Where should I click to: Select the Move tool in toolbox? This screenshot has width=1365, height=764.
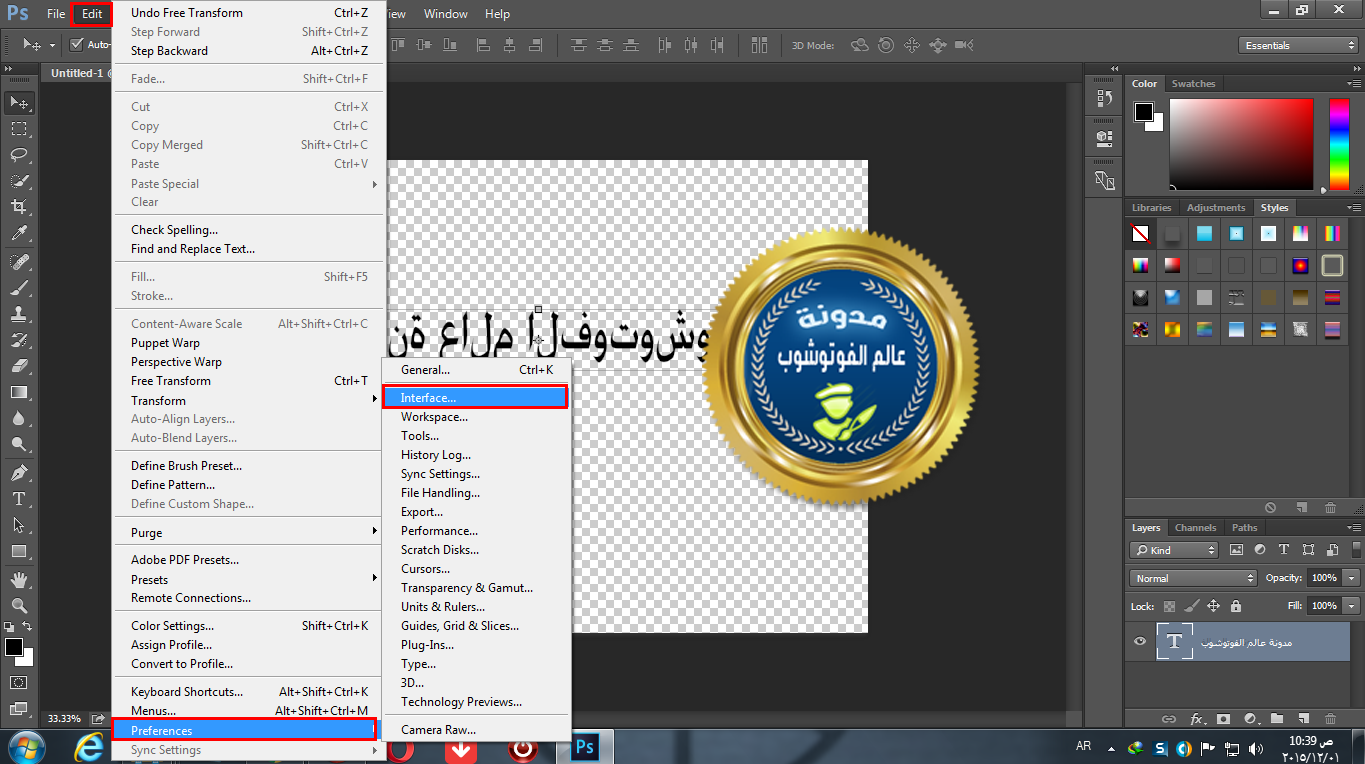(19, 103)
